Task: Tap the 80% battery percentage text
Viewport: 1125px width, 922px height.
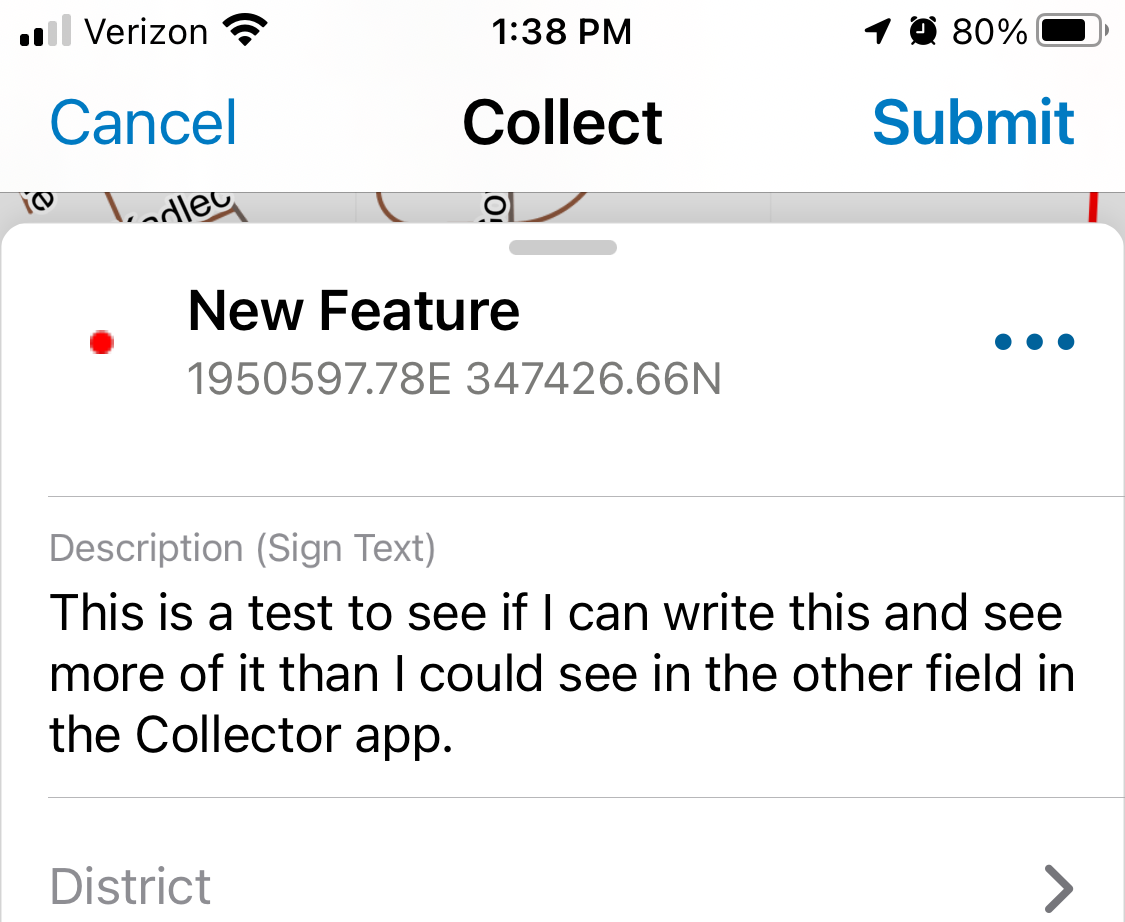Action: tap(988, 31)
